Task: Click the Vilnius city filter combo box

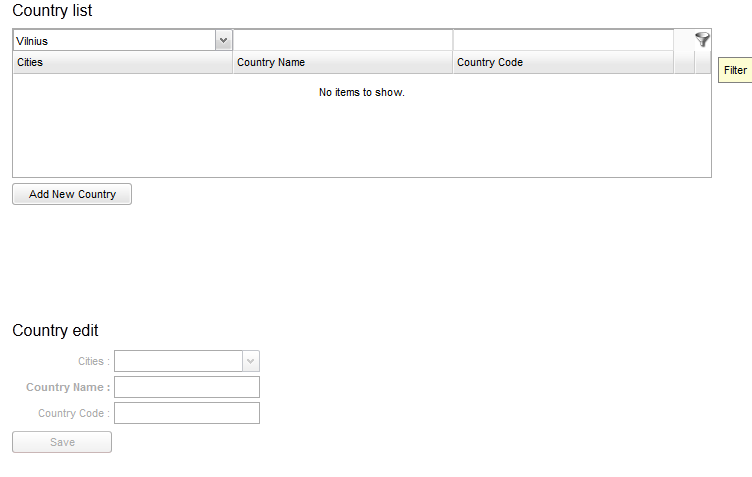Action: tap(114, 41)
